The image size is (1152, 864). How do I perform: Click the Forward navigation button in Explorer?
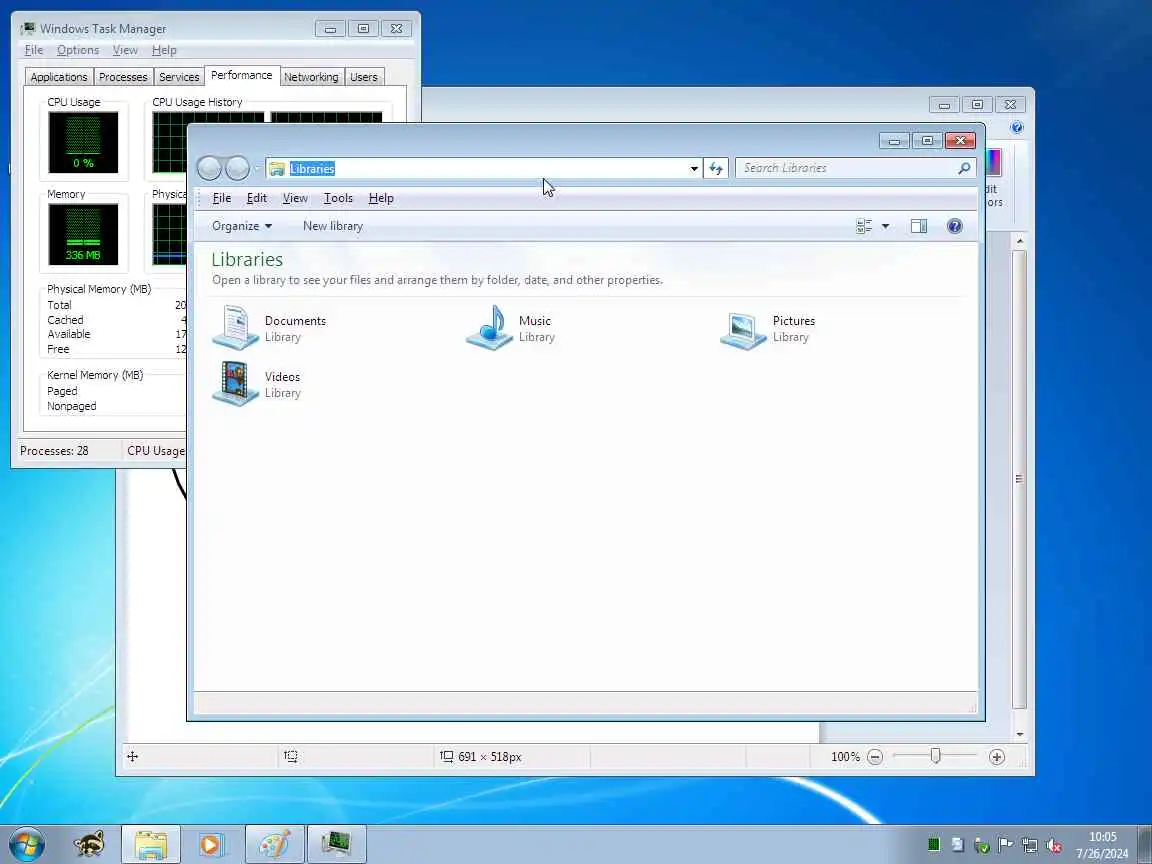click(237, 168)
